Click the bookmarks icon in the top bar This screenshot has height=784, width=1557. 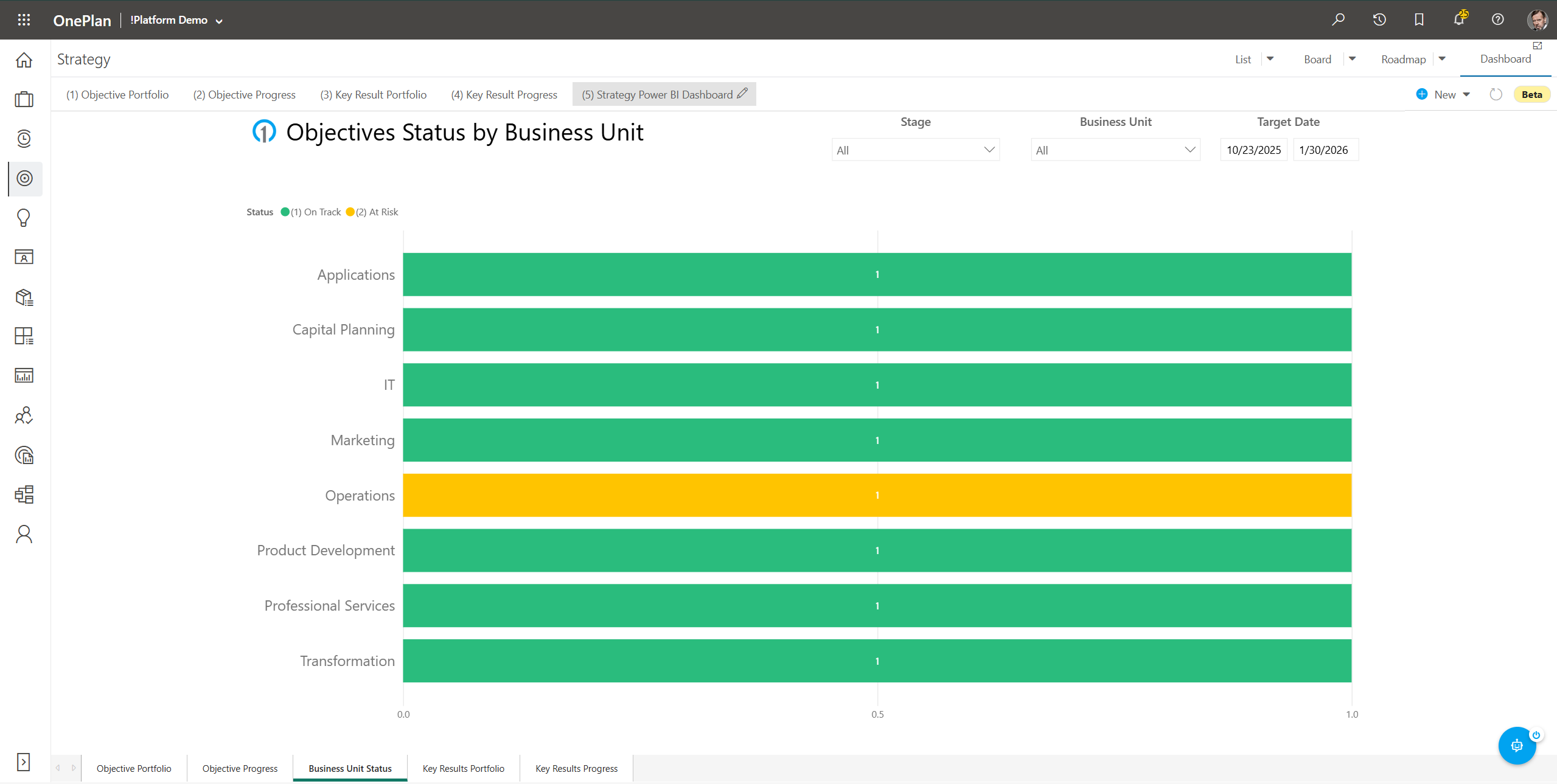[x=1418, y=19]
